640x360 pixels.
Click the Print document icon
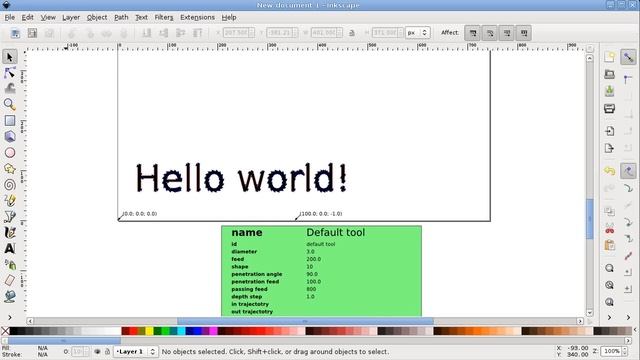pos(609,108)
